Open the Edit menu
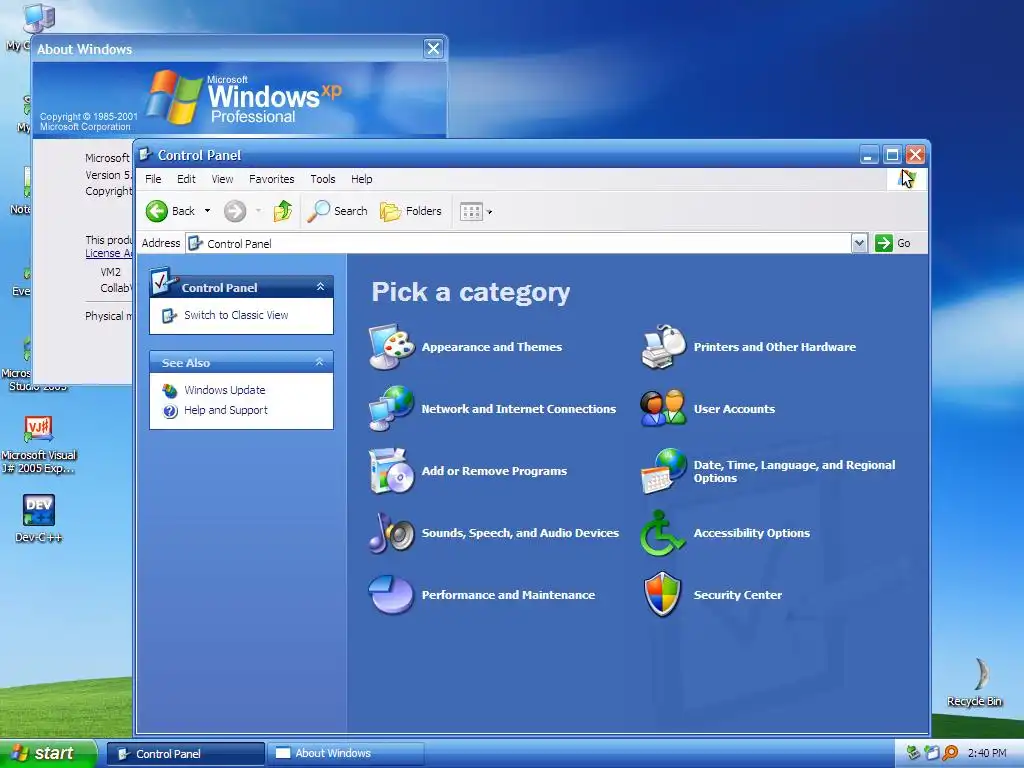The height and width of the screenshot is (768, 1024). (x=186, y=179)
